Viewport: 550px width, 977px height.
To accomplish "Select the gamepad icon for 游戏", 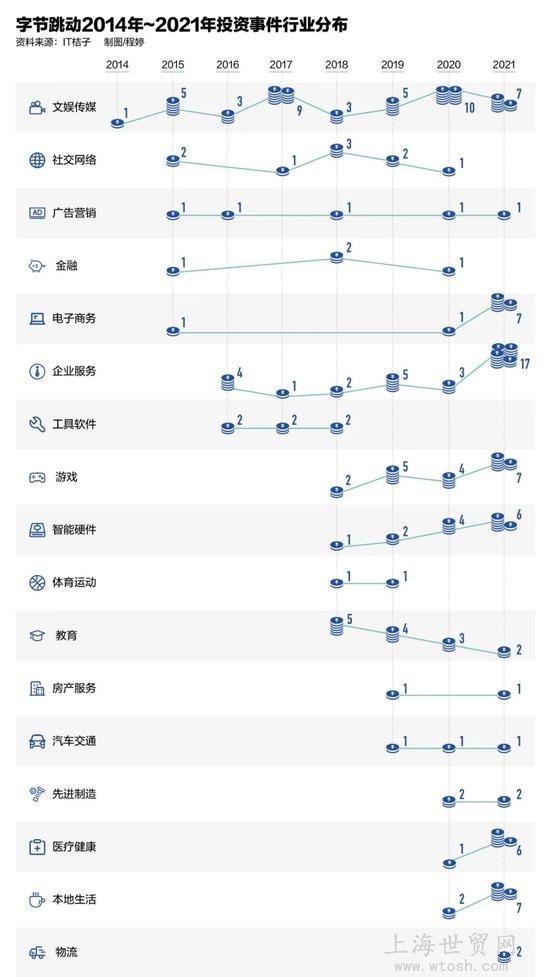I will click(37, 478).
